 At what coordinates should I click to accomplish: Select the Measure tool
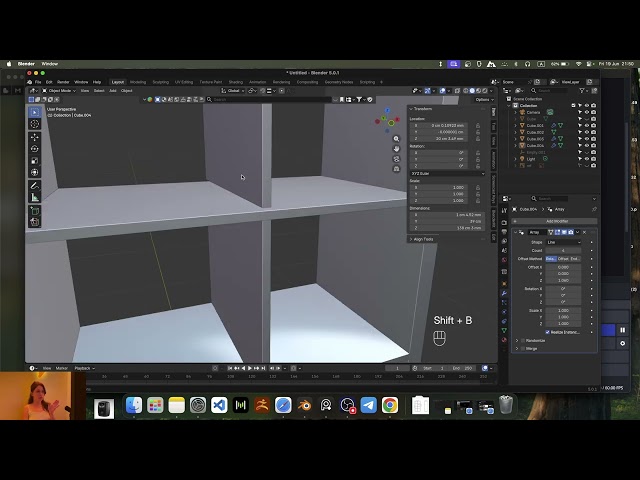[x=35, y=198]
